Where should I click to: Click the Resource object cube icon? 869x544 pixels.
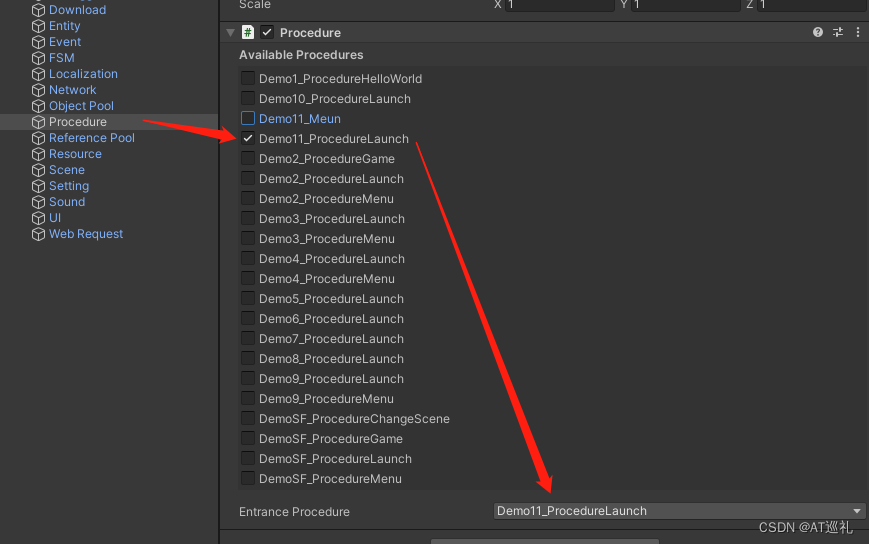tap(38, 154)
